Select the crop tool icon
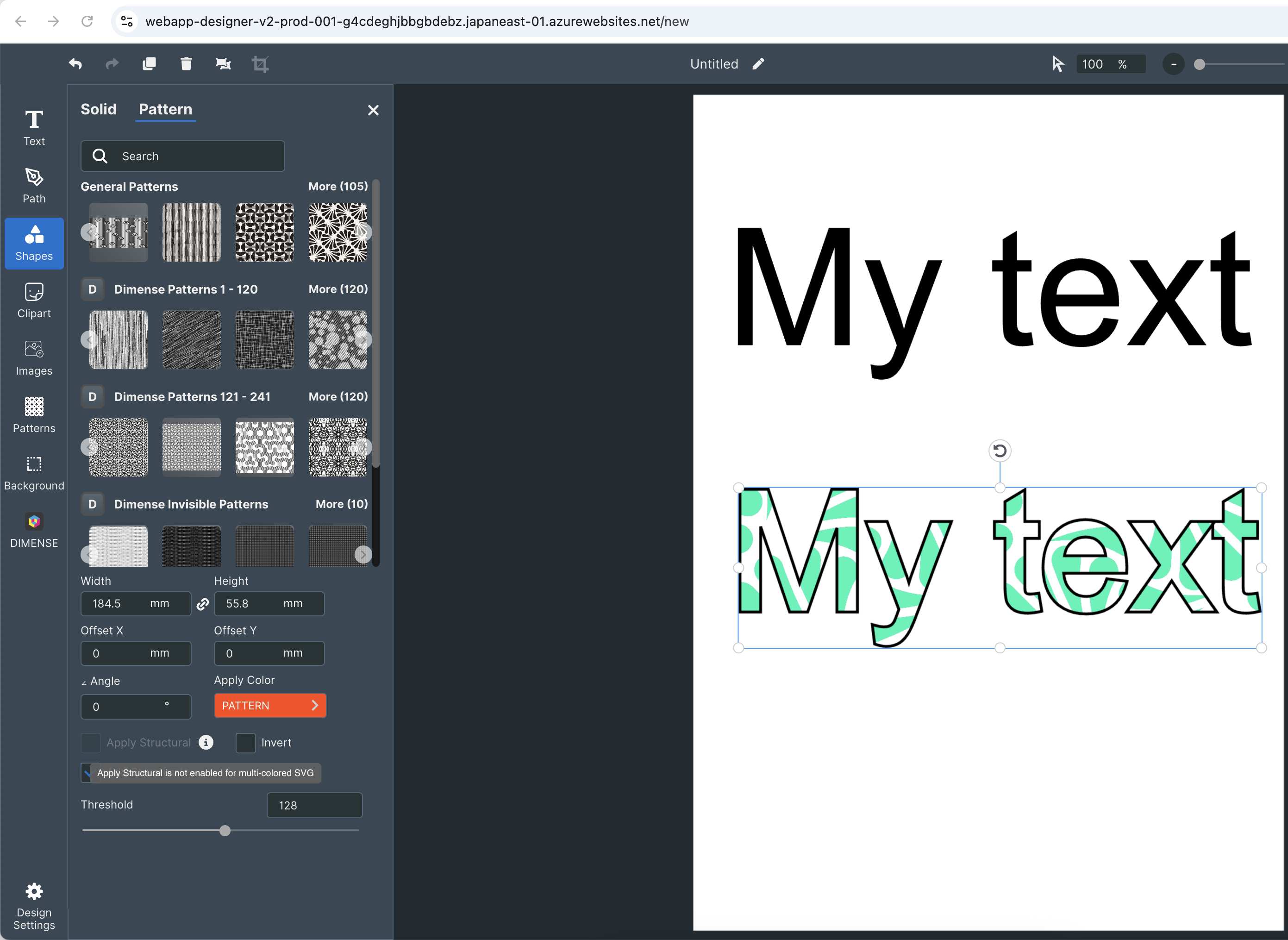The image size is (1288, 940). tap(261, 64)
